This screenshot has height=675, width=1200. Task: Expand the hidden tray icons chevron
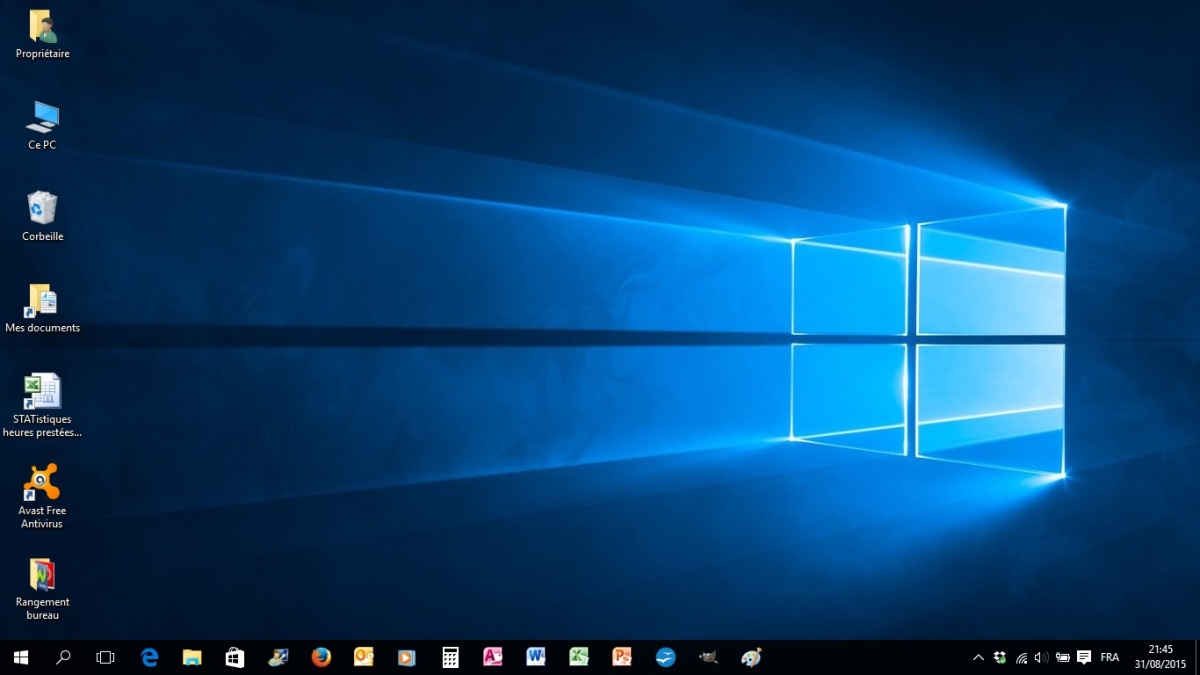[x=978, y=657]
